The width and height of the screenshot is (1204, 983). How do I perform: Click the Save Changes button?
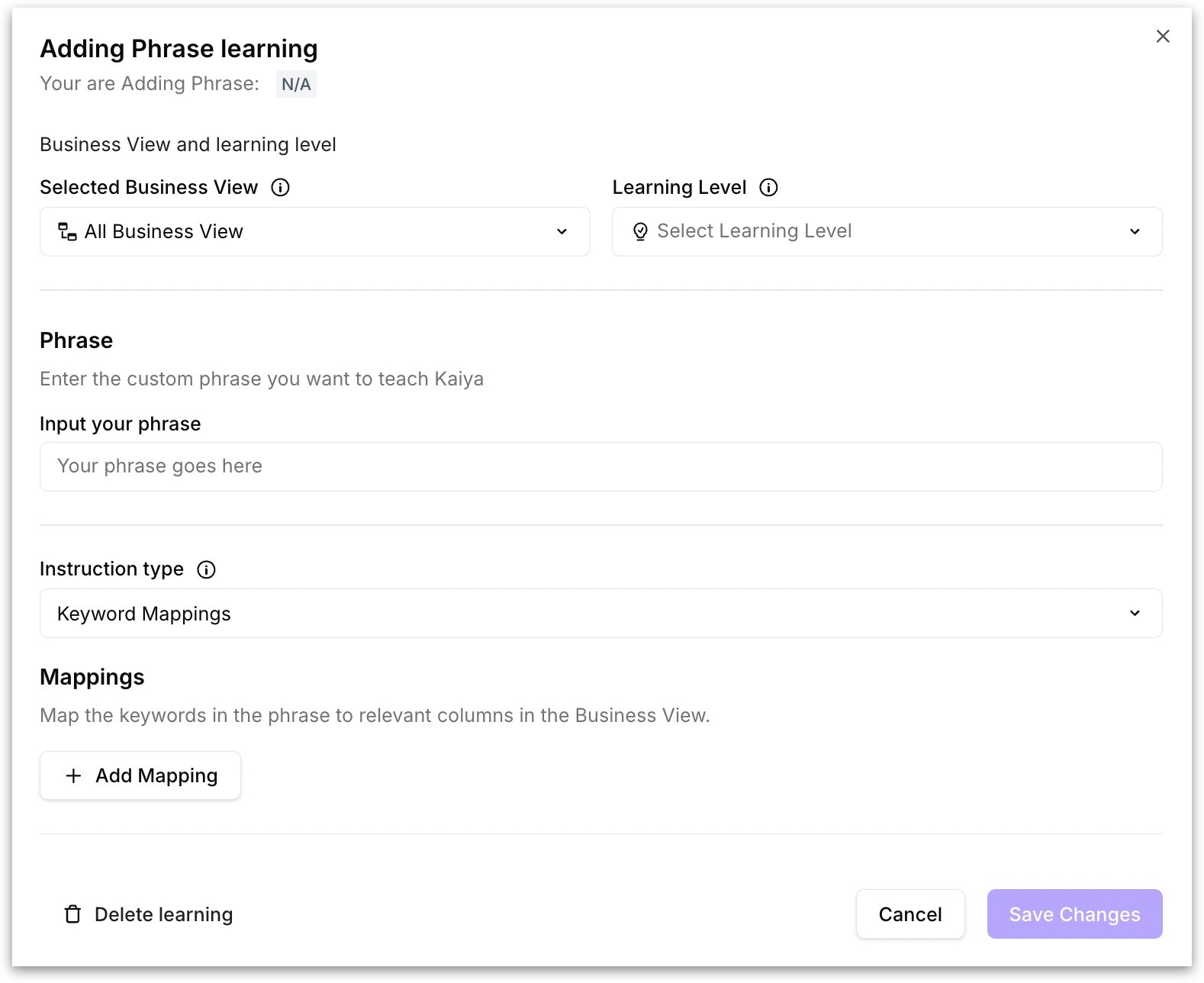click(x=1074, y=914)
